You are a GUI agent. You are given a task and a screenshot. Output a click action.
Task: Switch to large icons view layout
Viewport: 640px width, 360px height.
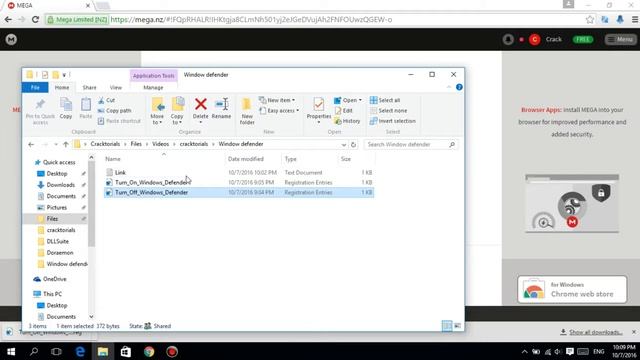458,326
